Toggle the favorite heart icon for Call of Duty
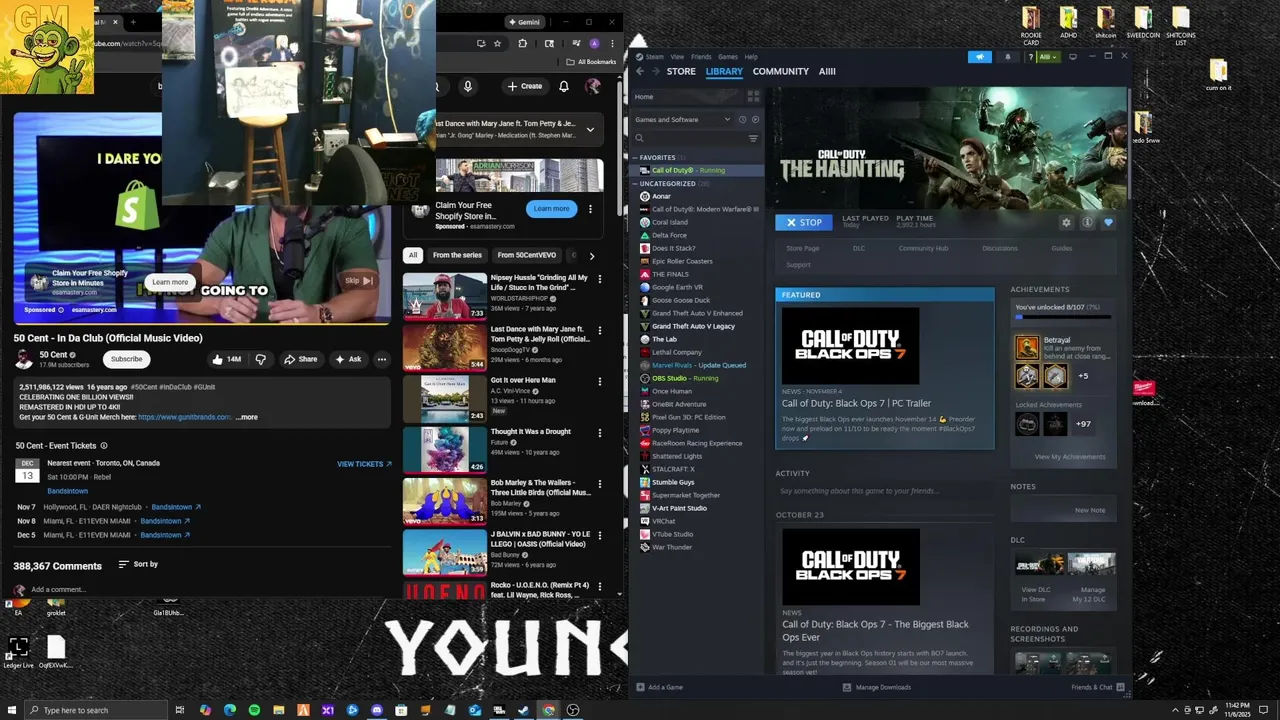The height and width of the screenshot is (720, 1280). click(1108, 223)
